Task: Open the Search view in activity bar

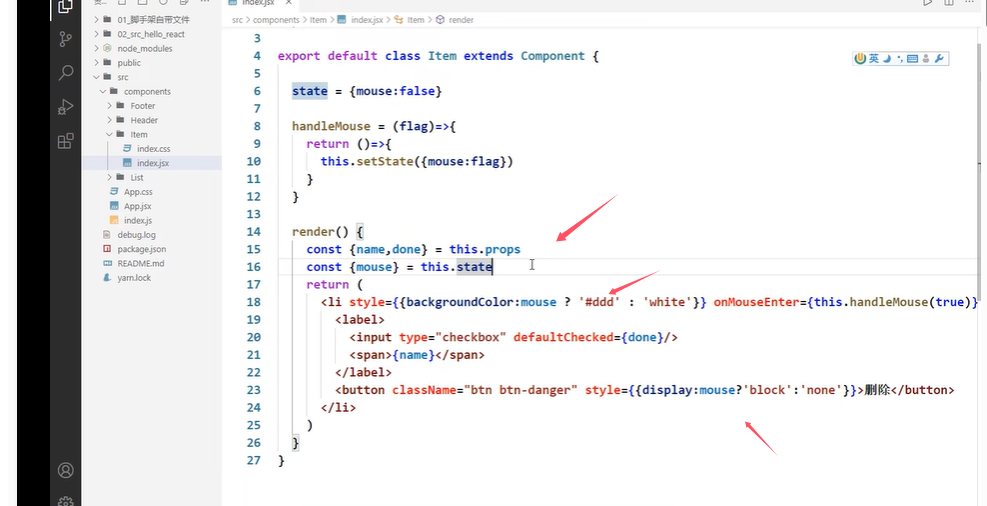Action: click(x=65, y=73)
